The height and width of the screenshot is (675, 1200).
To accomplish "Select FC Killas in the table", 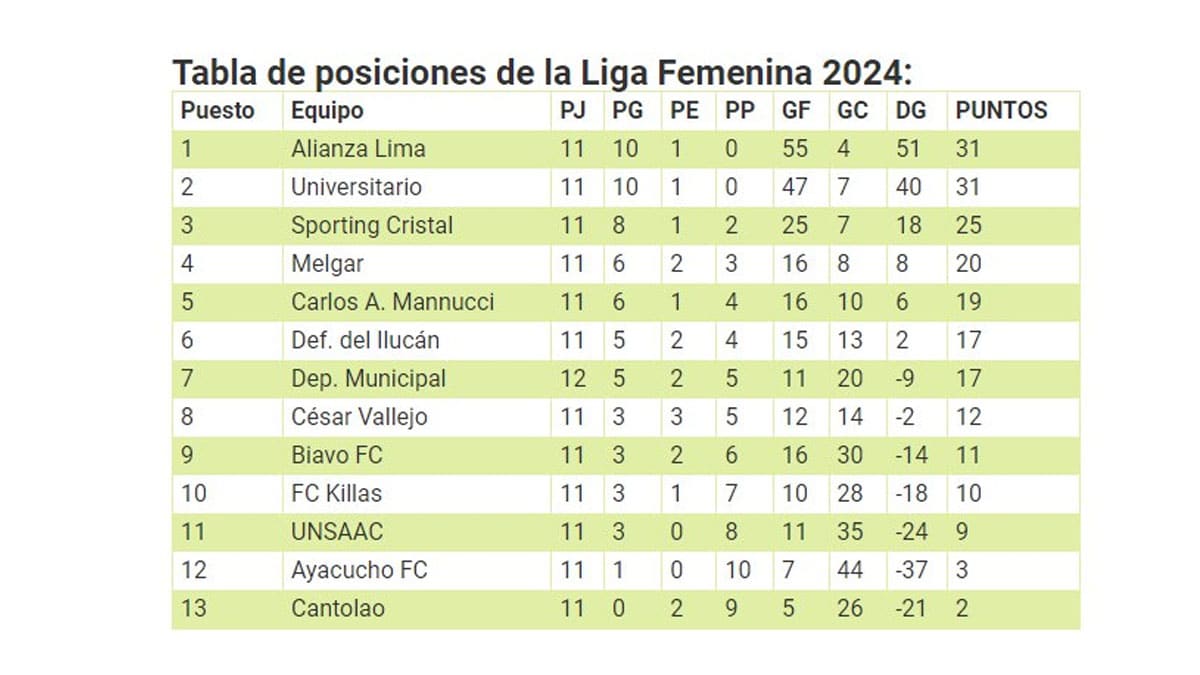I will point(336,493).
